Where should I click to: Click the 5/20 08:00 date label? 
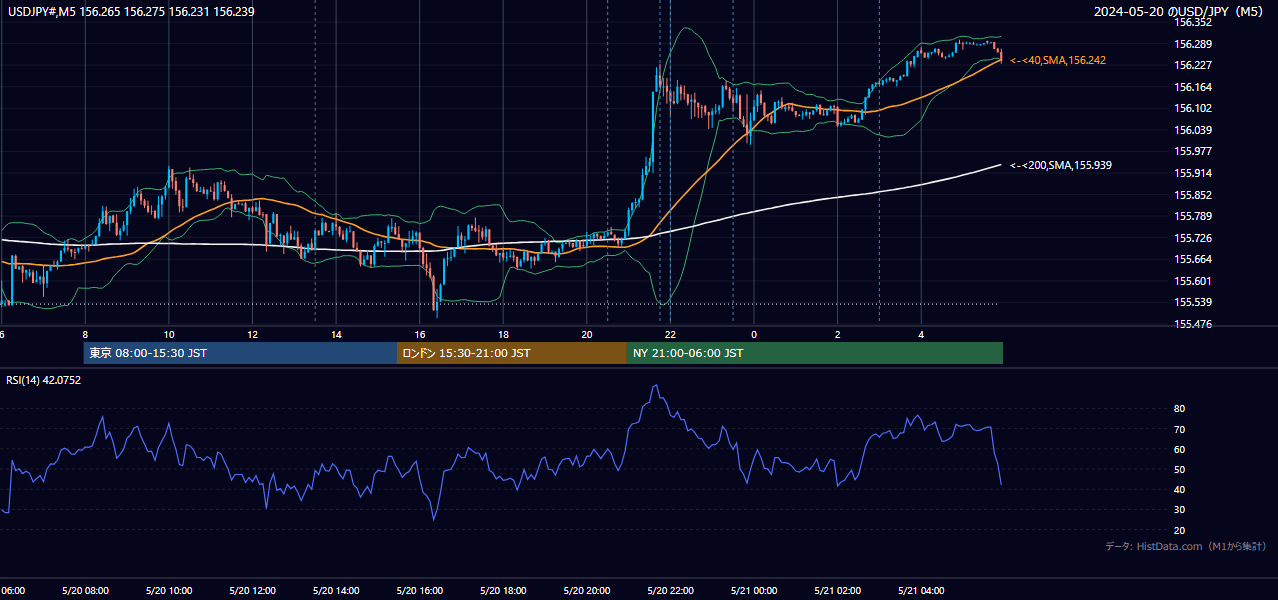coord(85,591)
